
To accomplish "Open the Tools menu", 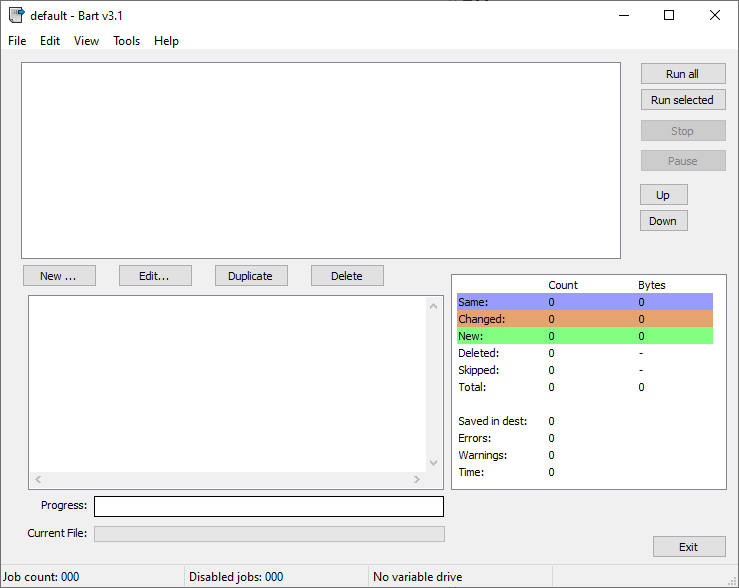I will pyautogui.click(x=127, y=41).
